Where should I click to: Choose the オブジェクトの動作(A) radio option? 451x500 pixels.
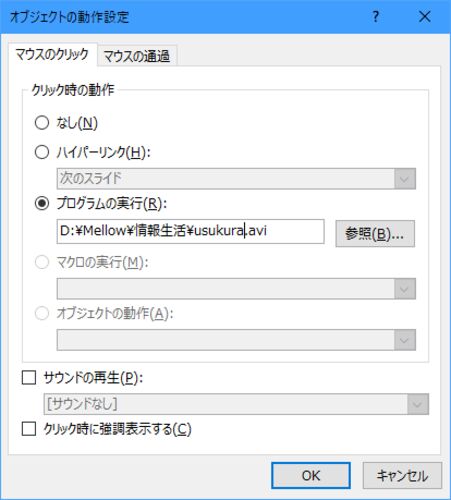[42, 313]
